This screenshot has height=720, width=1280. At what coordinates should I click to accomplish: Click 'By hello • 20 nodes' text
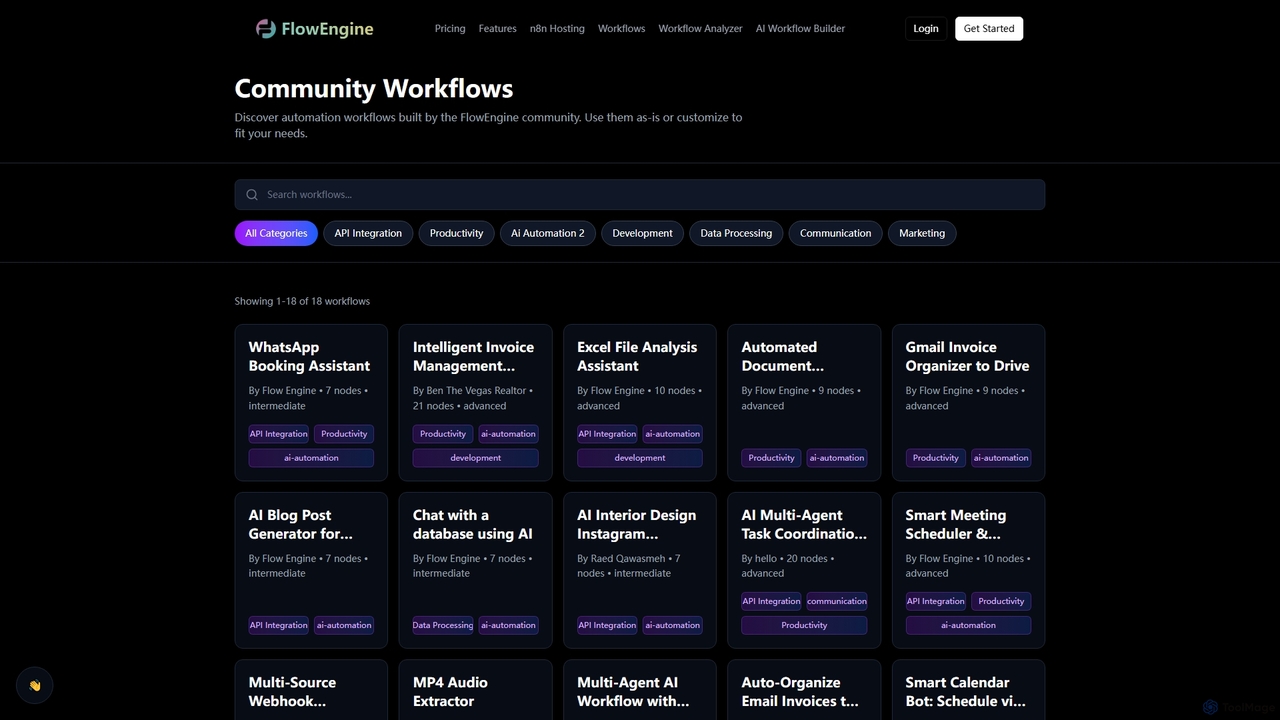coord(784,559)
